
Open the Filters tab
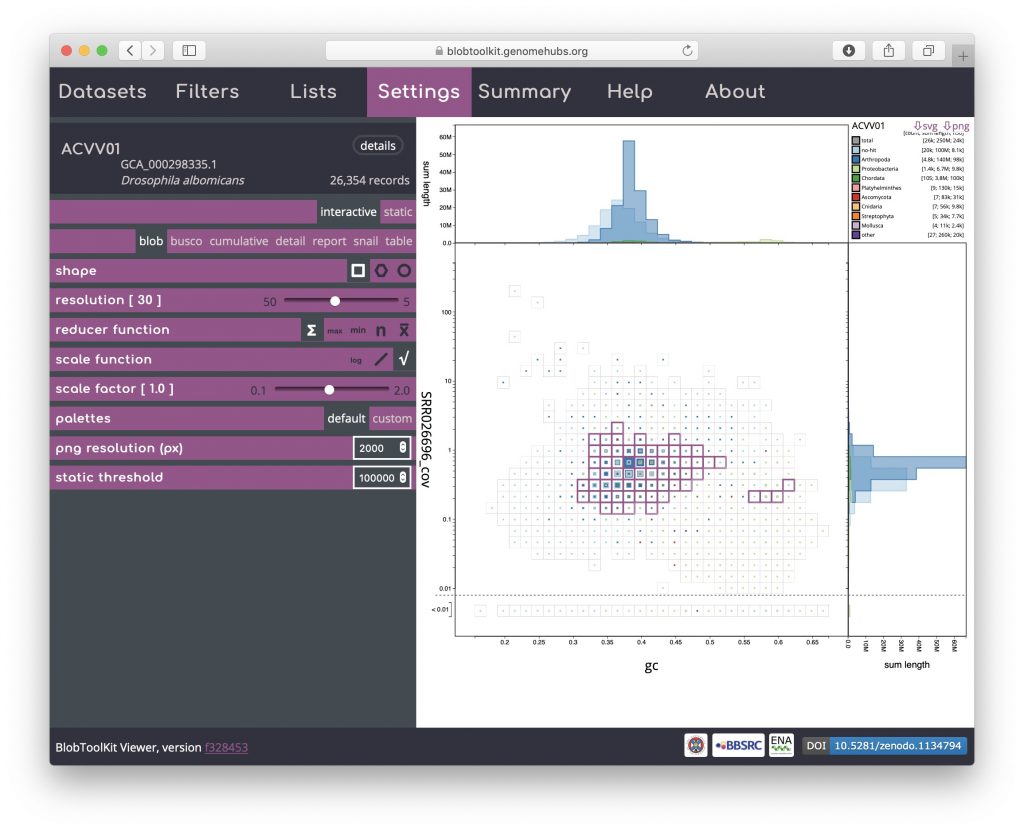[x=207, y=92]
